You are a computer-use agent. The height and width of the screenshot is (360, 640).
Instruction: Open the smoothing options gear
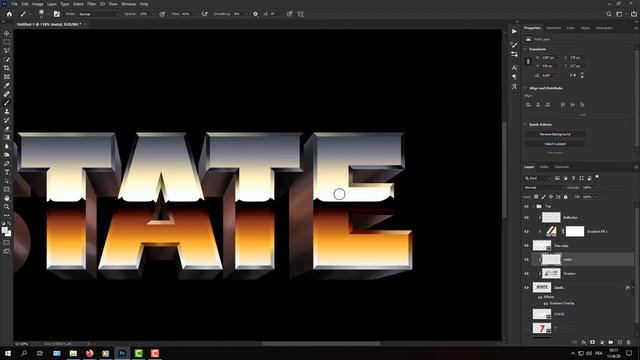coord(256,14)
